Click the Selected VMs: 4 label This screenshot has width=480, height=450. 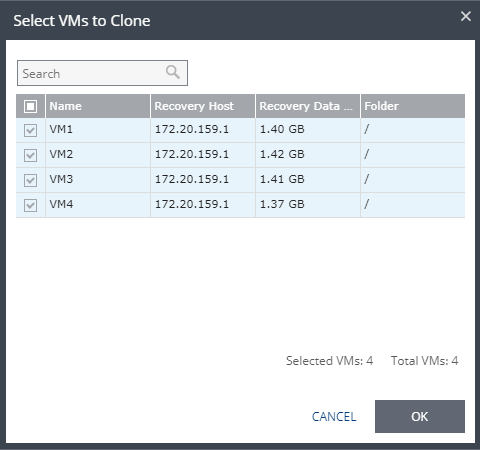(329, 361)
